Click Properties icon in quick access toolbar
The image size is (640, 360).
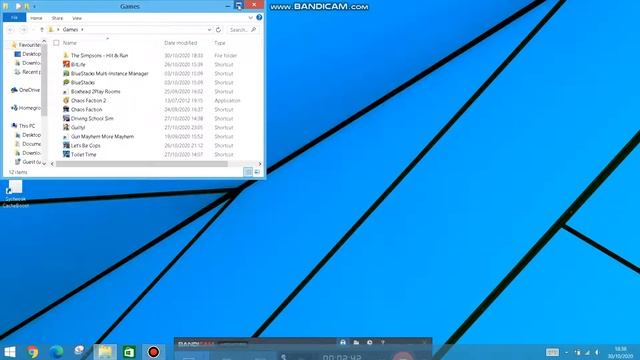coord(18,6)
